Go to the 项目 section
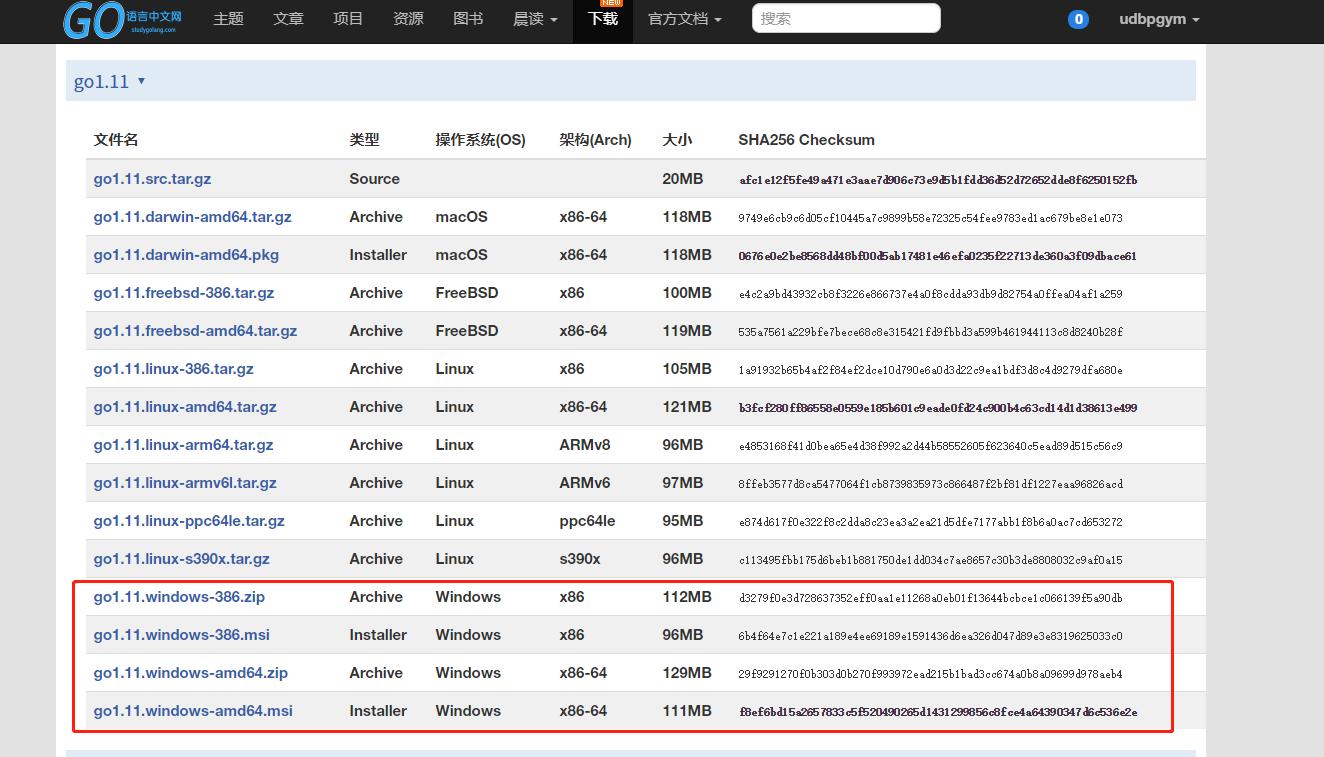The width and height of the screenshot is (1324, 757). [x=348, y=19]
